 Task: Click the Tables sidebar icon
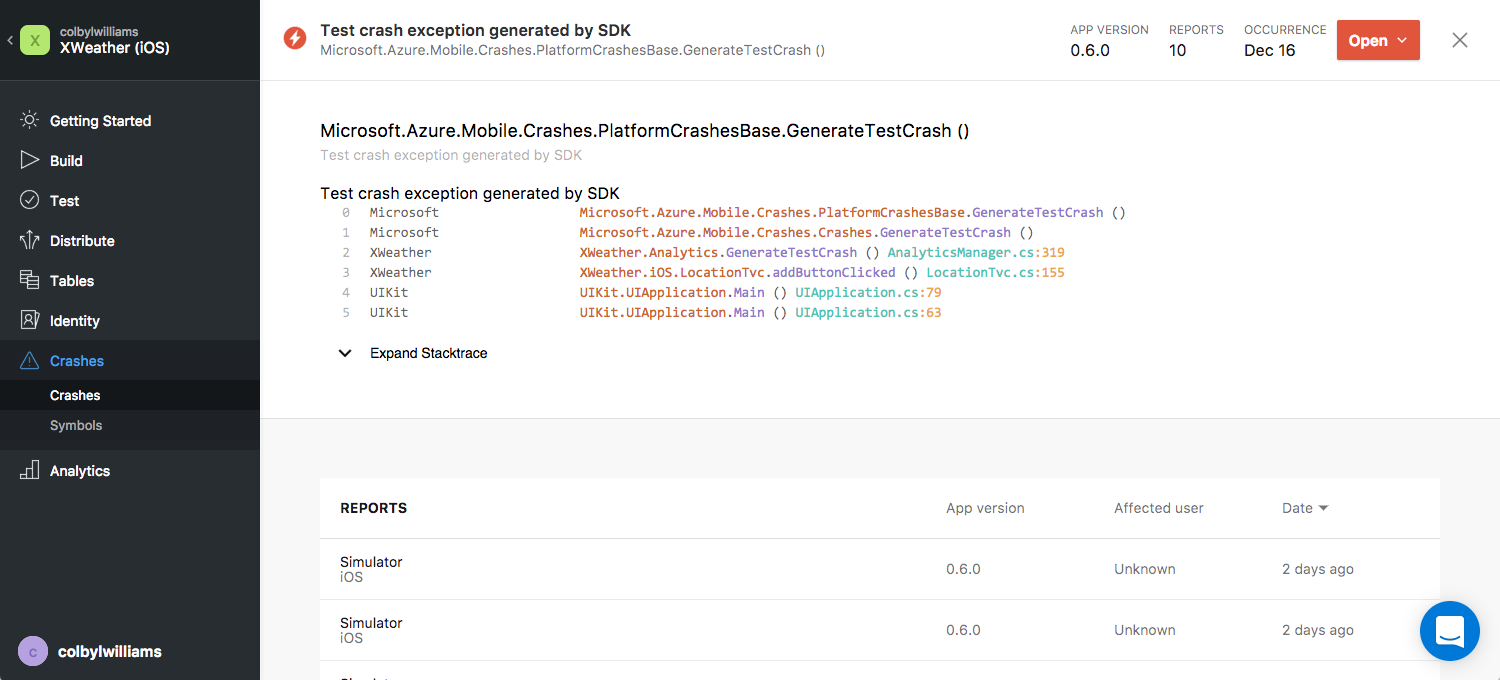click(x=30, y=280)
